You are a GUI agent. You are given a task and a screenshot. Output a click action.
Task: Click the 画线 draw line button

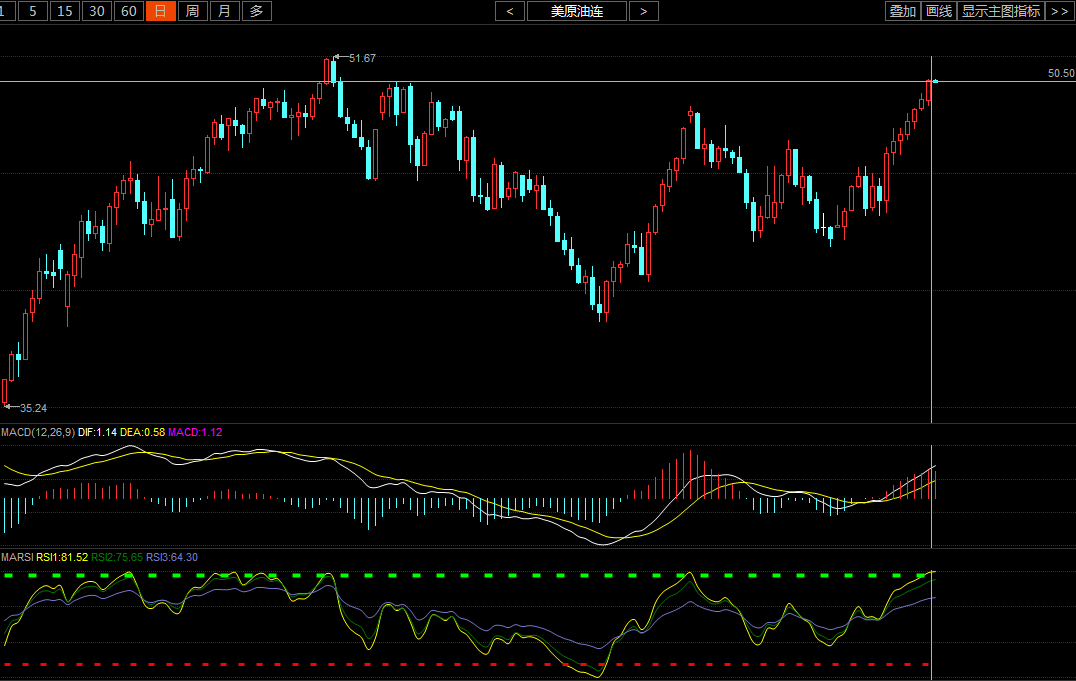tap(938, 11)
